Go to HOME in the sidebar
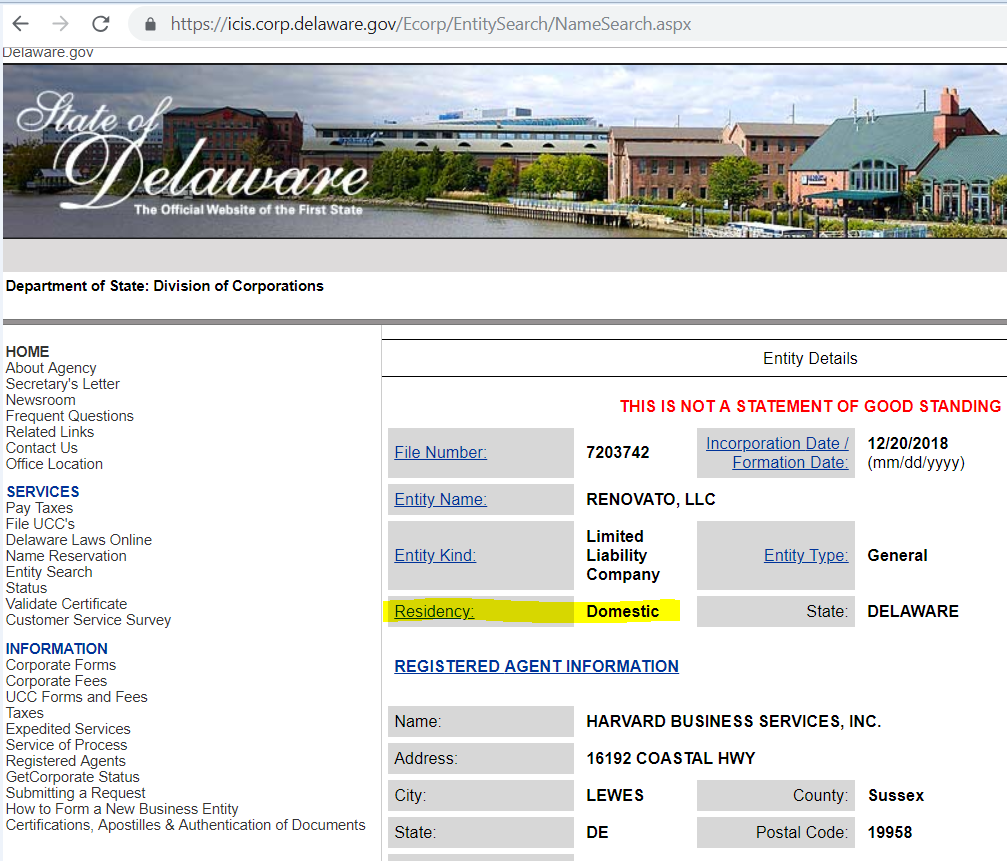Screen dimensions: 1007x861 [28, 352]
